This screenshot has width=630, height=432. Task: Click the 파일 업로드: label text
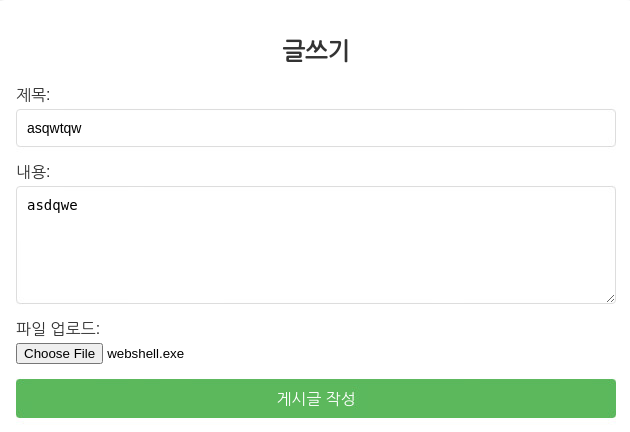(x=58, y=328)
